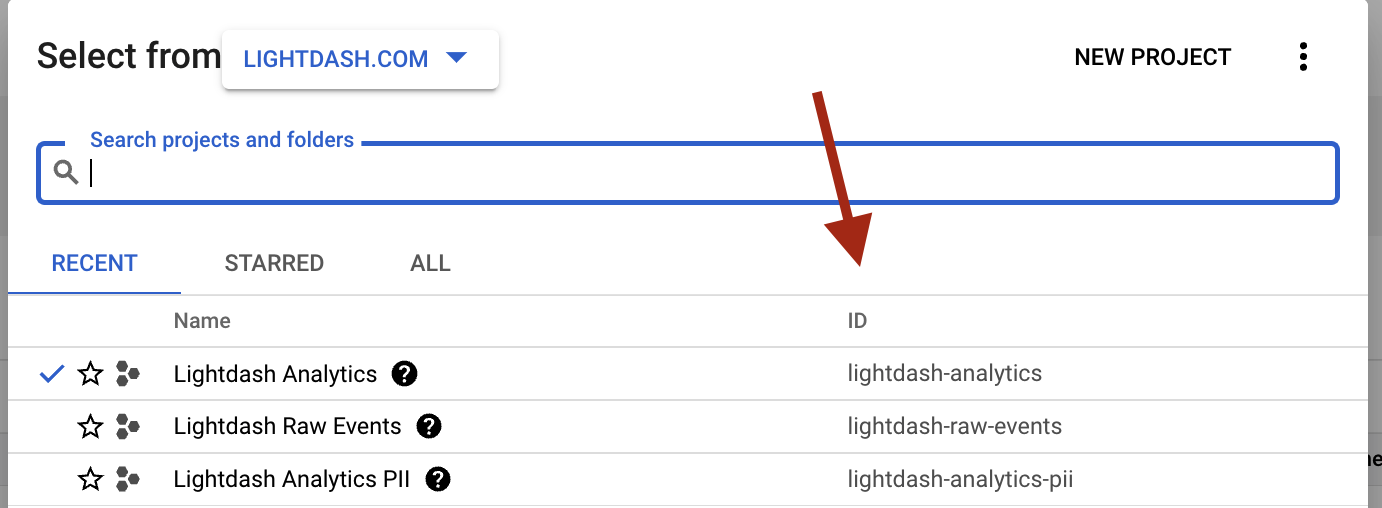The width and height of the screenshot is (1382, 508).
Task: Focus the Search projects and folders field
Action: coord(688,174)
